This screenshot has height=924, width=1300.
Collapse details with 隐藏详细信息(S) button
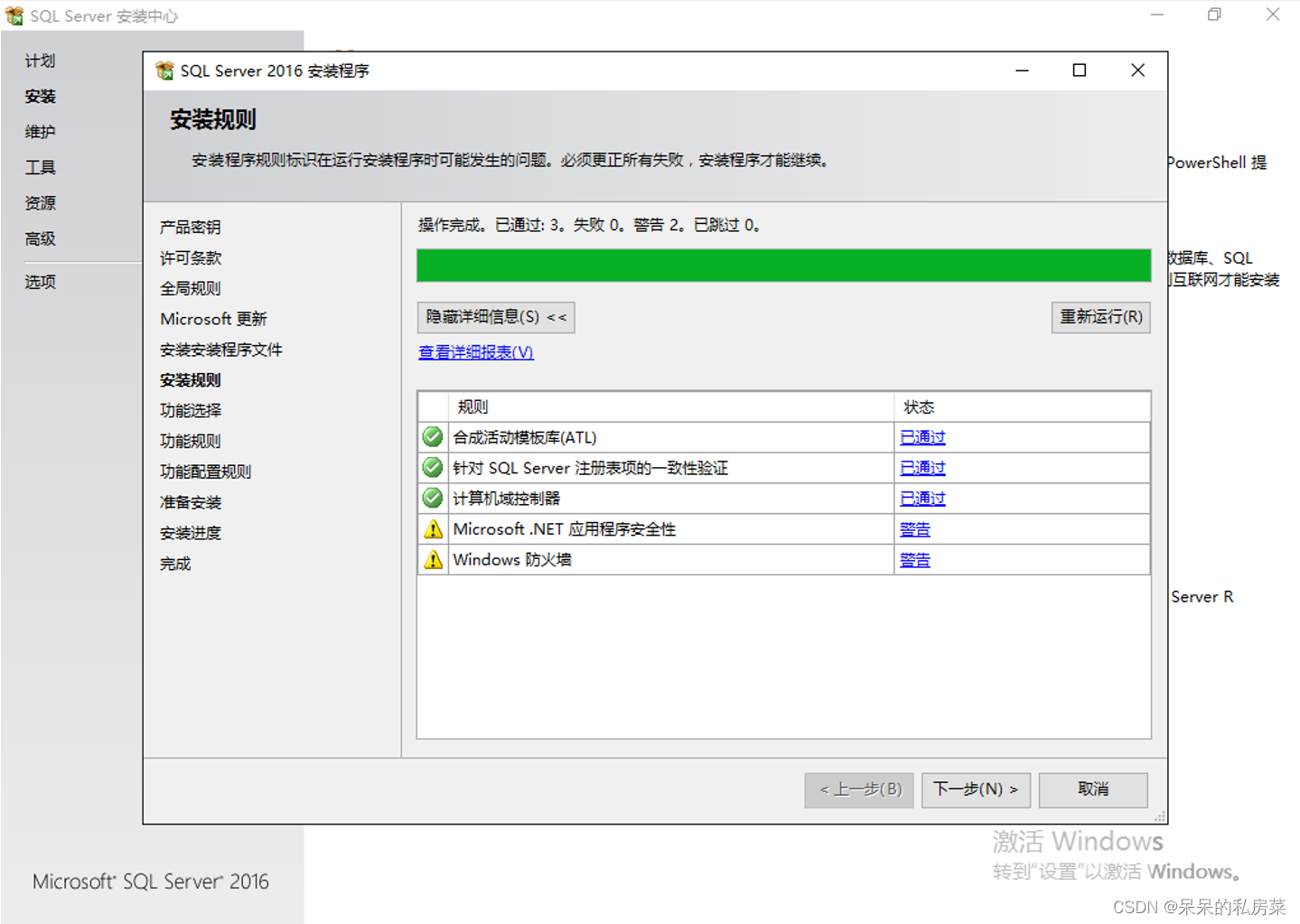496,317
